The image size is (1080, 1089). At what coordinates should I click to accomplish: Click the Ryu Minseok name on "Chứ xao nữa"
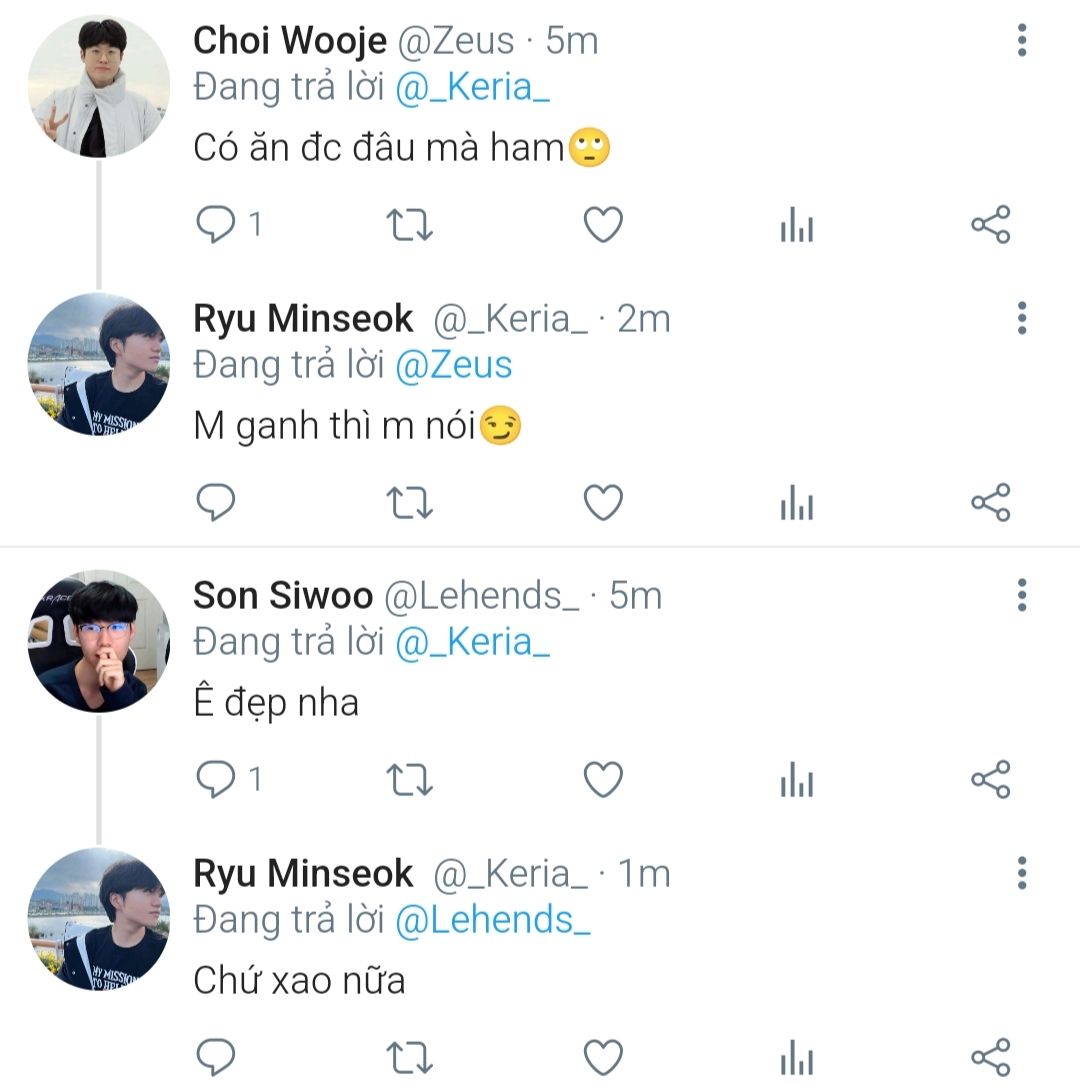click(x=303, y=873)
